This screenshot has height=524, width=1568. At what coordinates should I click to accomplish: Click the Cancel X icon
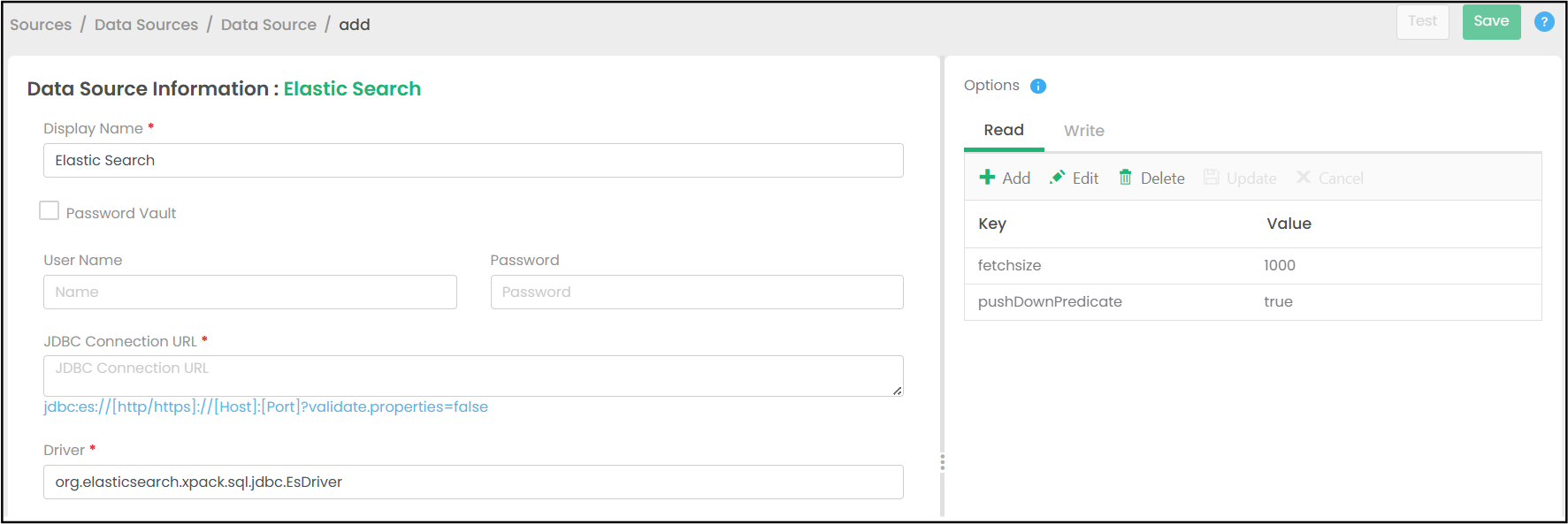[1304, 178]
